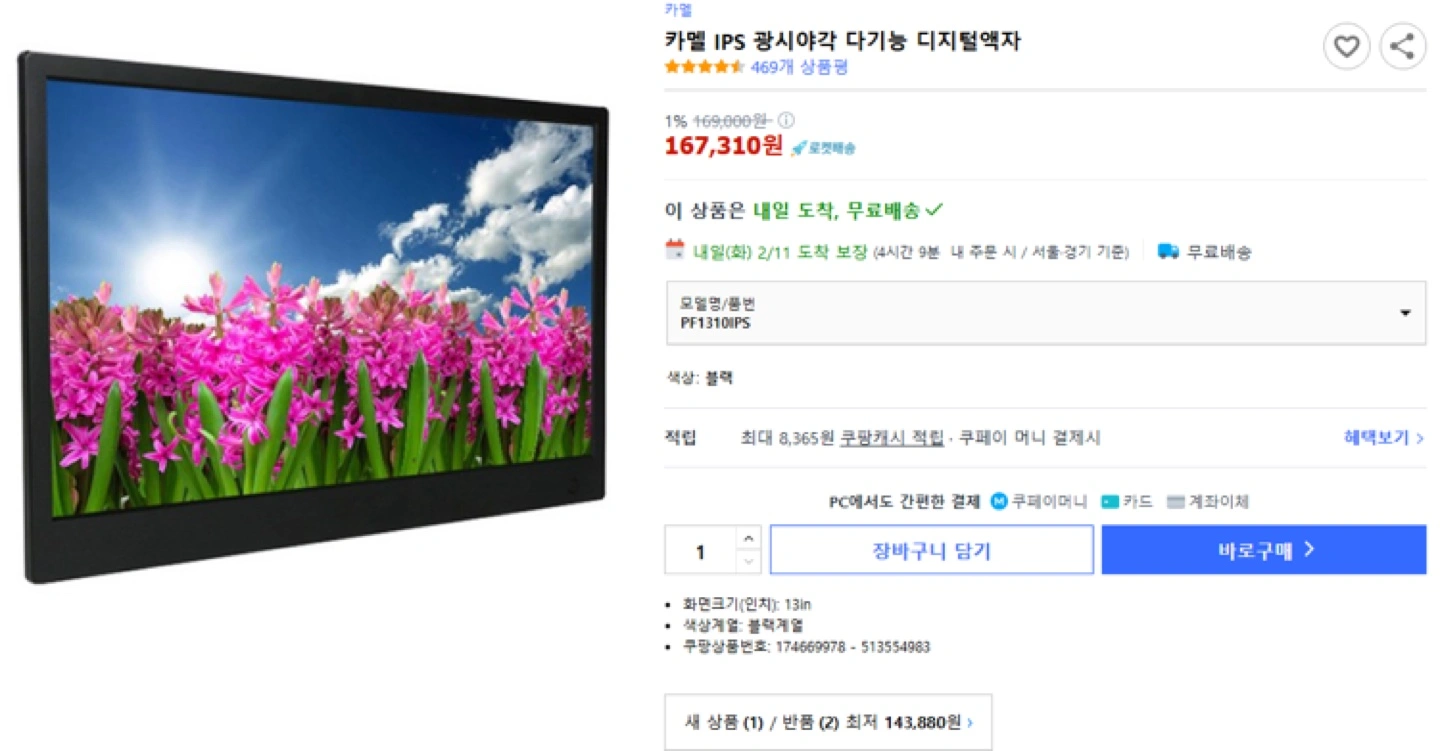Click the quantity input field
Screen dimensions: 1440x751
(x=701, y=551)
